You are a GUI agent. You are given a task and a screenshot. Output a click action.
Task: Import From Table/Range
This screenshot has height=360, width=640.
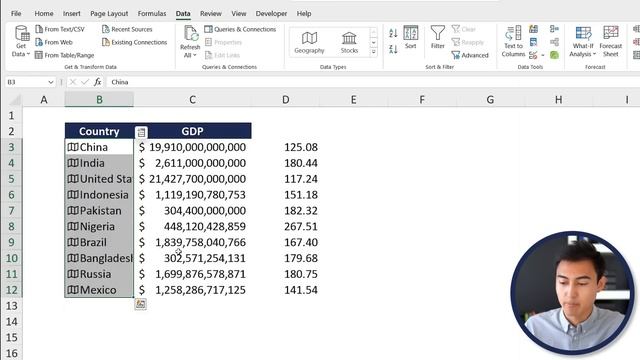(64, 55)
